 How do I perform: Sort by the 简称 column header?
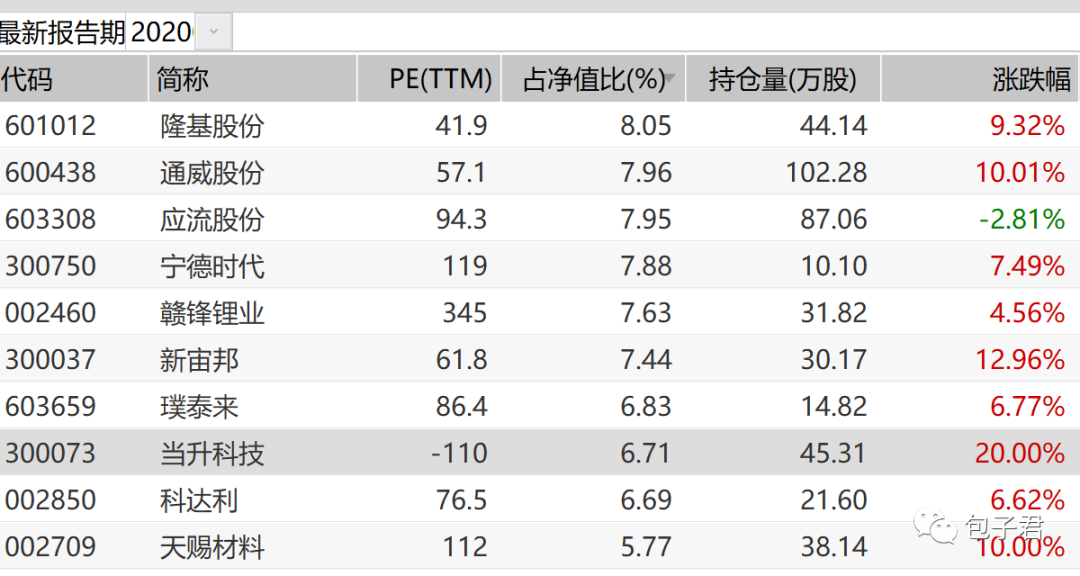coord(184,80)
